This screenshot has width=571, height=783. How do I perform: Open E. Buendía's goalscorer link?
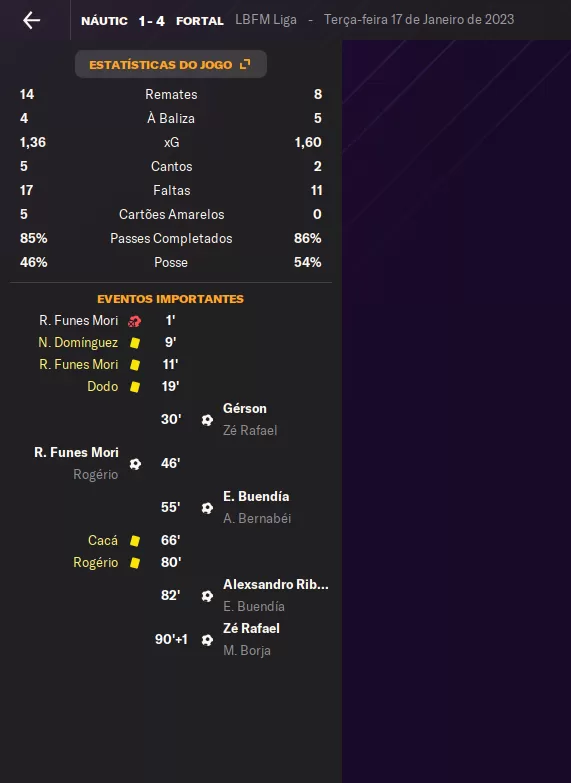click(256, 496)
